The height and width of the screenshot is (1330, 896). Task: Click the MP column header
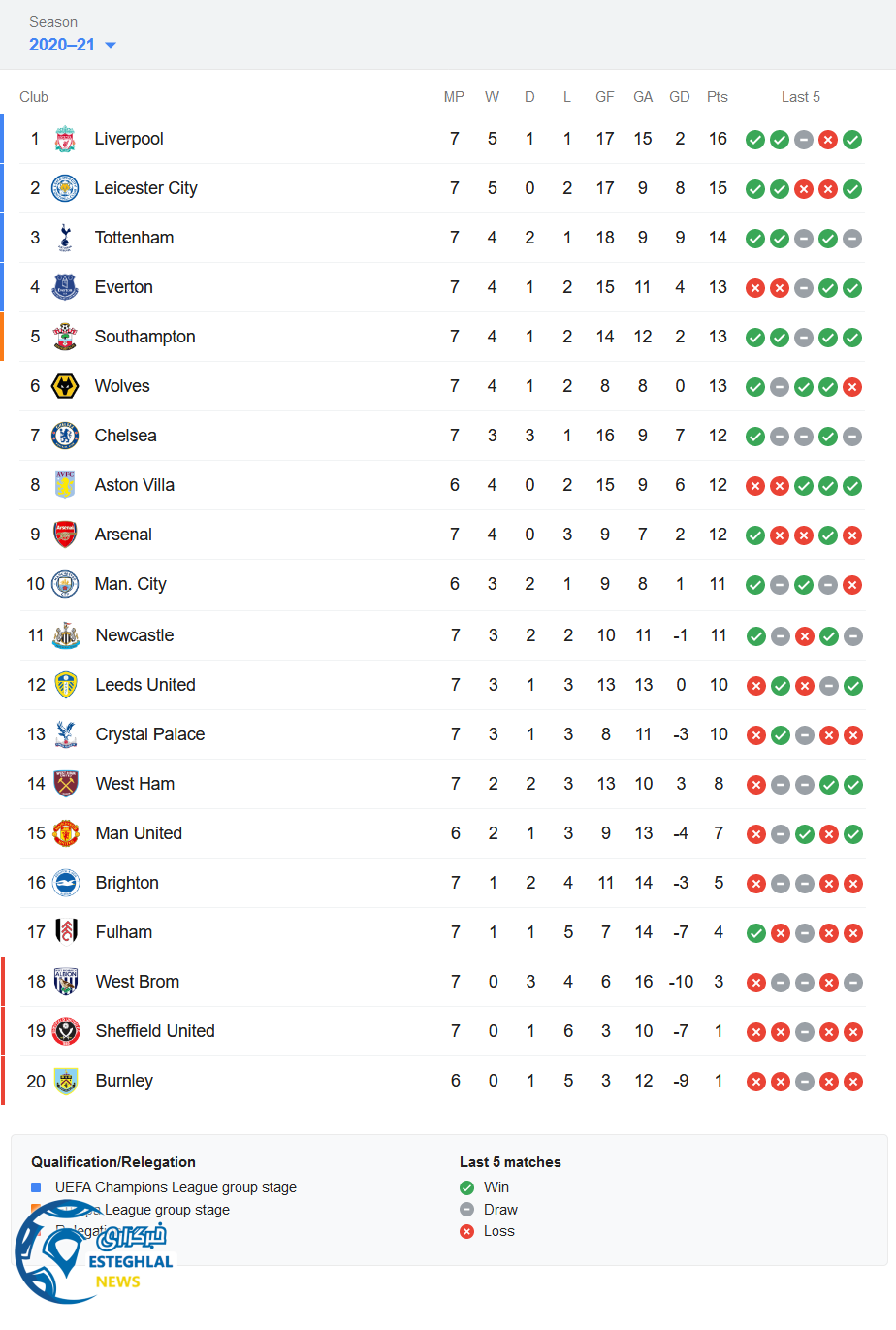[454, 97]
